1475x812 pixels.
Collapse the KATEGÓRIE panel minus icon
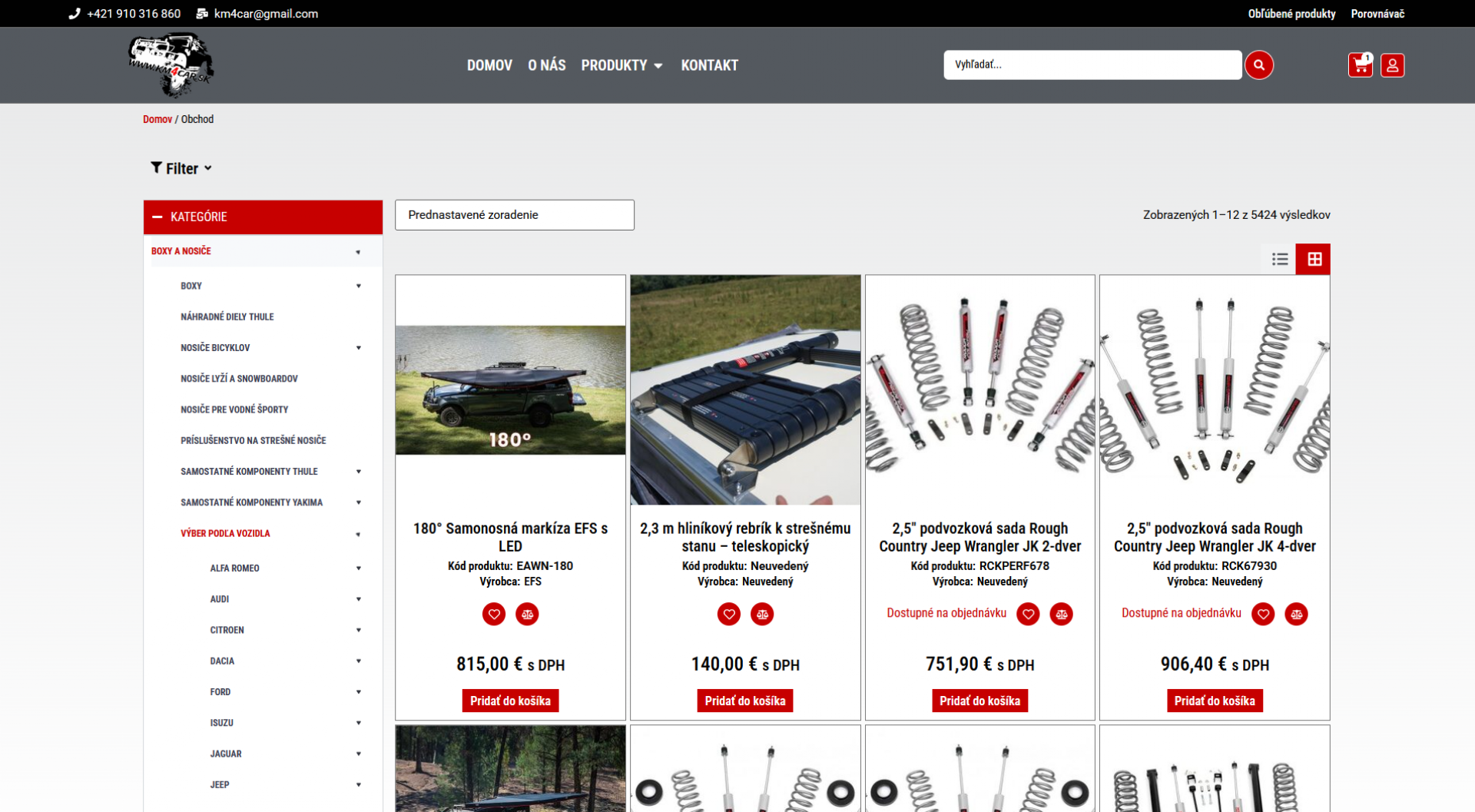[x=157, y=217]
